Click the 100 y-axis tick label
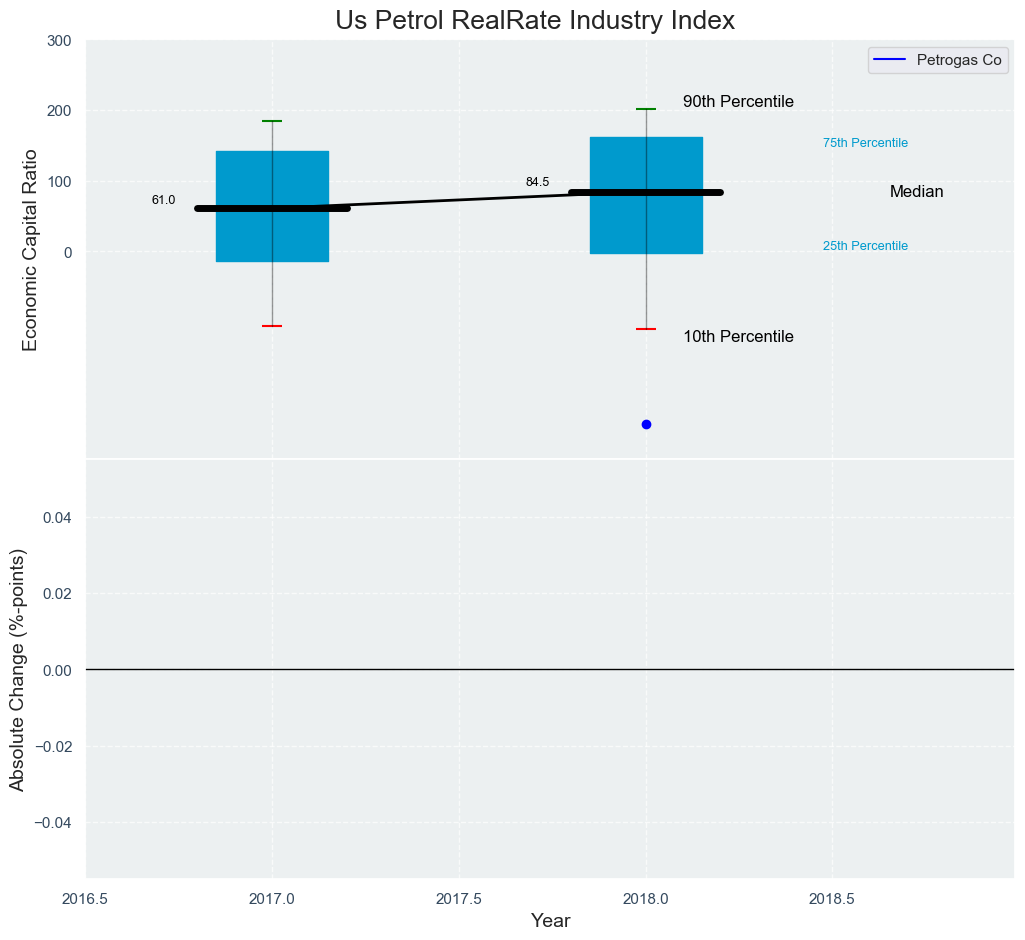 (x=59, y=182)
